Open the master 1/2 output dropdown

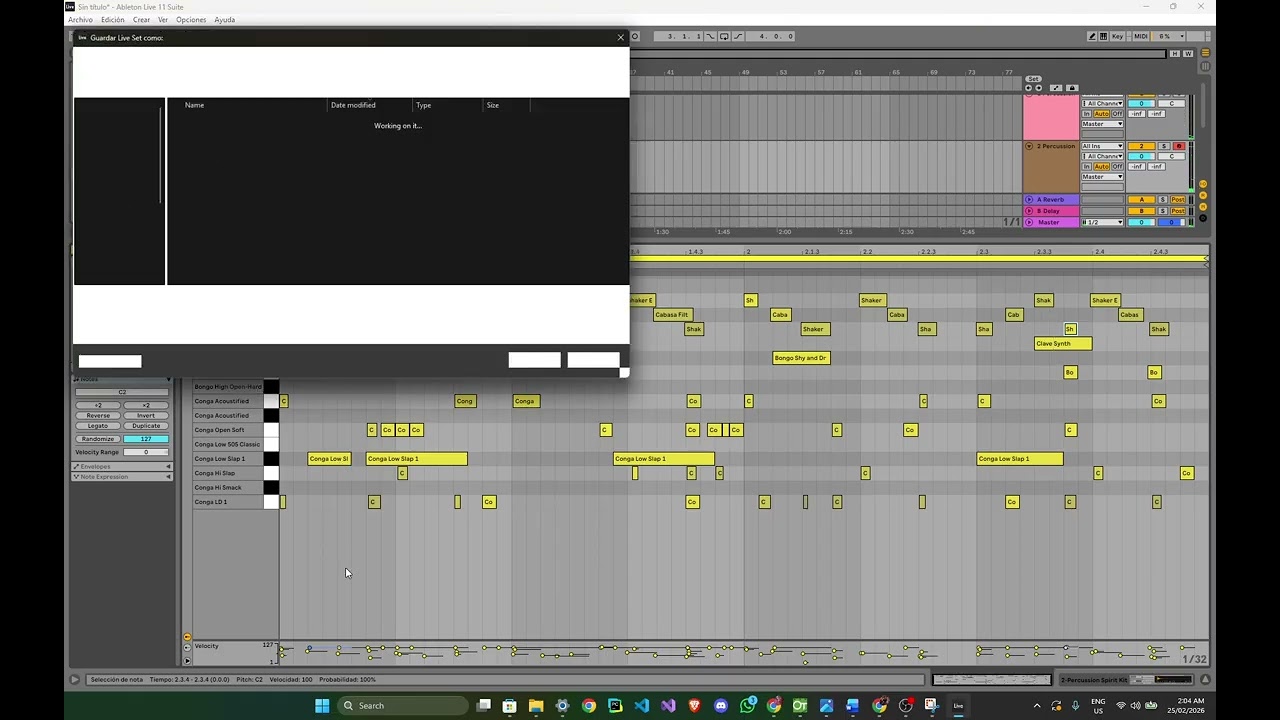click(x=1102, y=222)
